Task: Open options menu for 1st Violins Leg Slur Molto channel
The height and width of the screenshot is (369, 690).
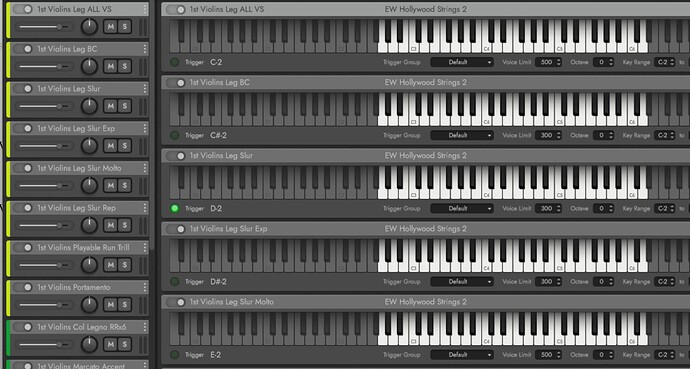Action: pyautogui.click(x=145, y=168)
